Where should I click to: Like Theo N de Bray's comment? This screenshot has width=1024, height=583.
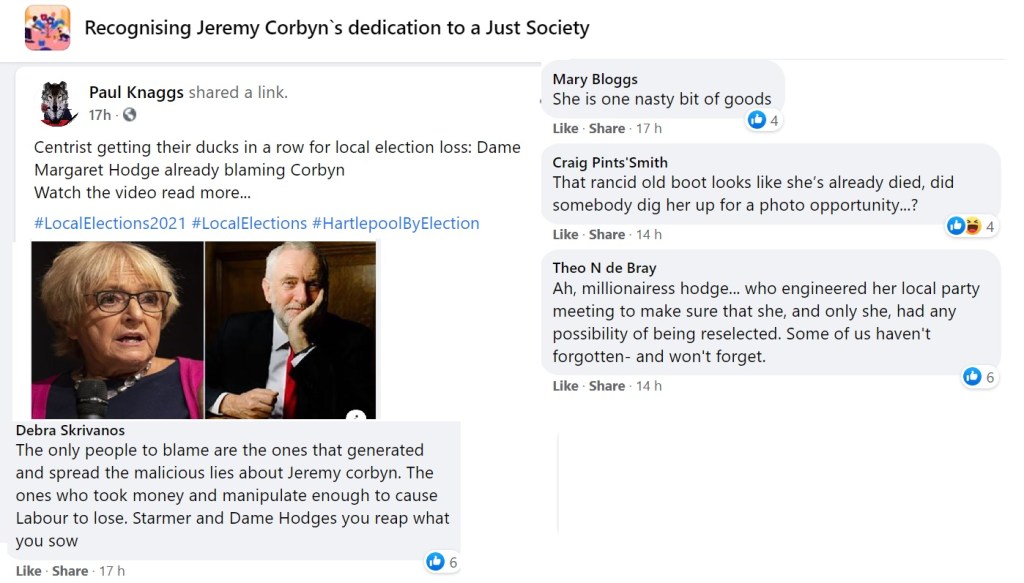[565, 385]
